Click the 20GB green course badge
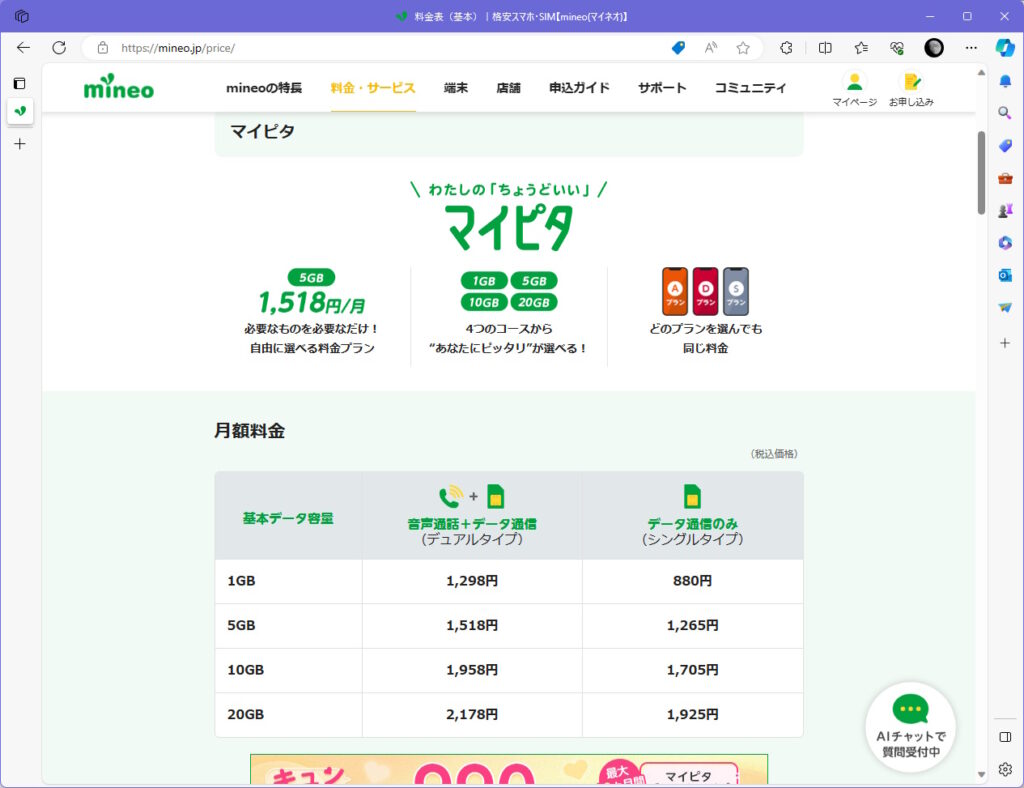 [x=534, y=302]
